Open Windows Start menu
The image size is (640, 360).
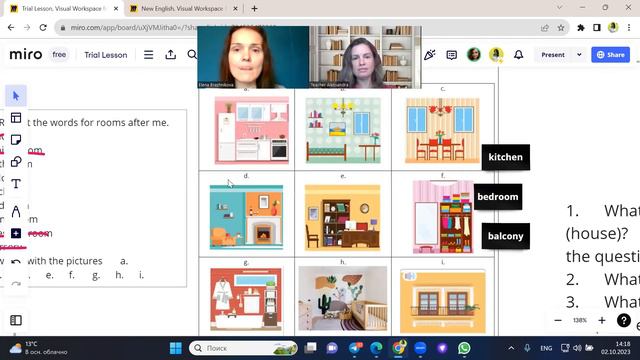coord(176,348)
